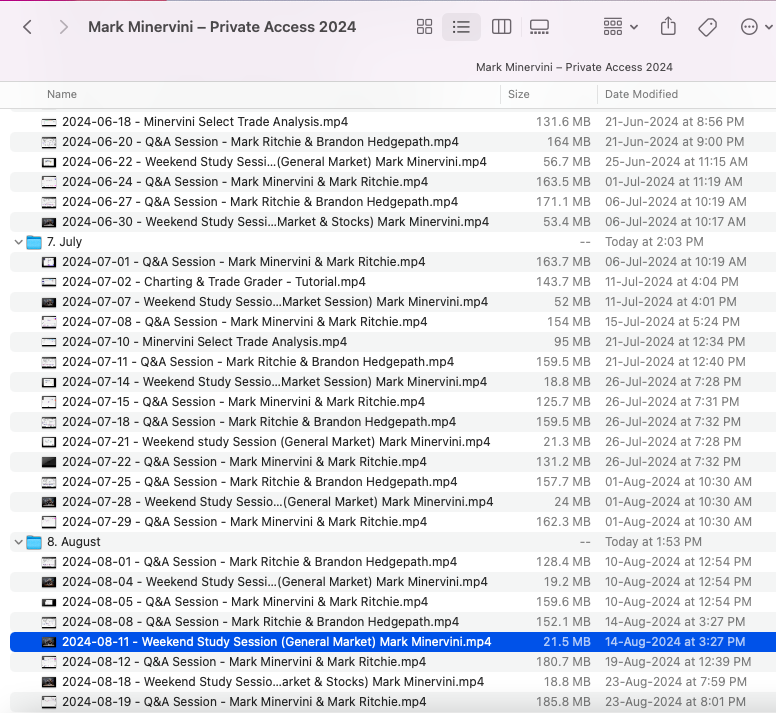Click the Edit Tags icon
The image size is (776, 713).
[x=707, y=27]
